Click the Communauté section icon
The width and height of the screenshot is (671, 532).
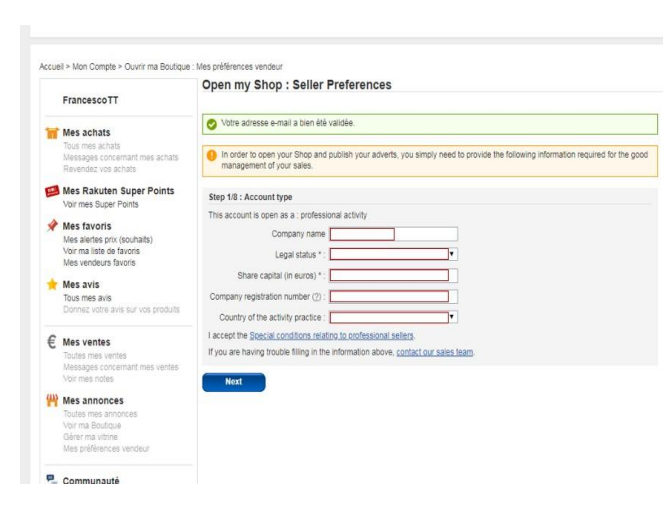click(50, 479)
